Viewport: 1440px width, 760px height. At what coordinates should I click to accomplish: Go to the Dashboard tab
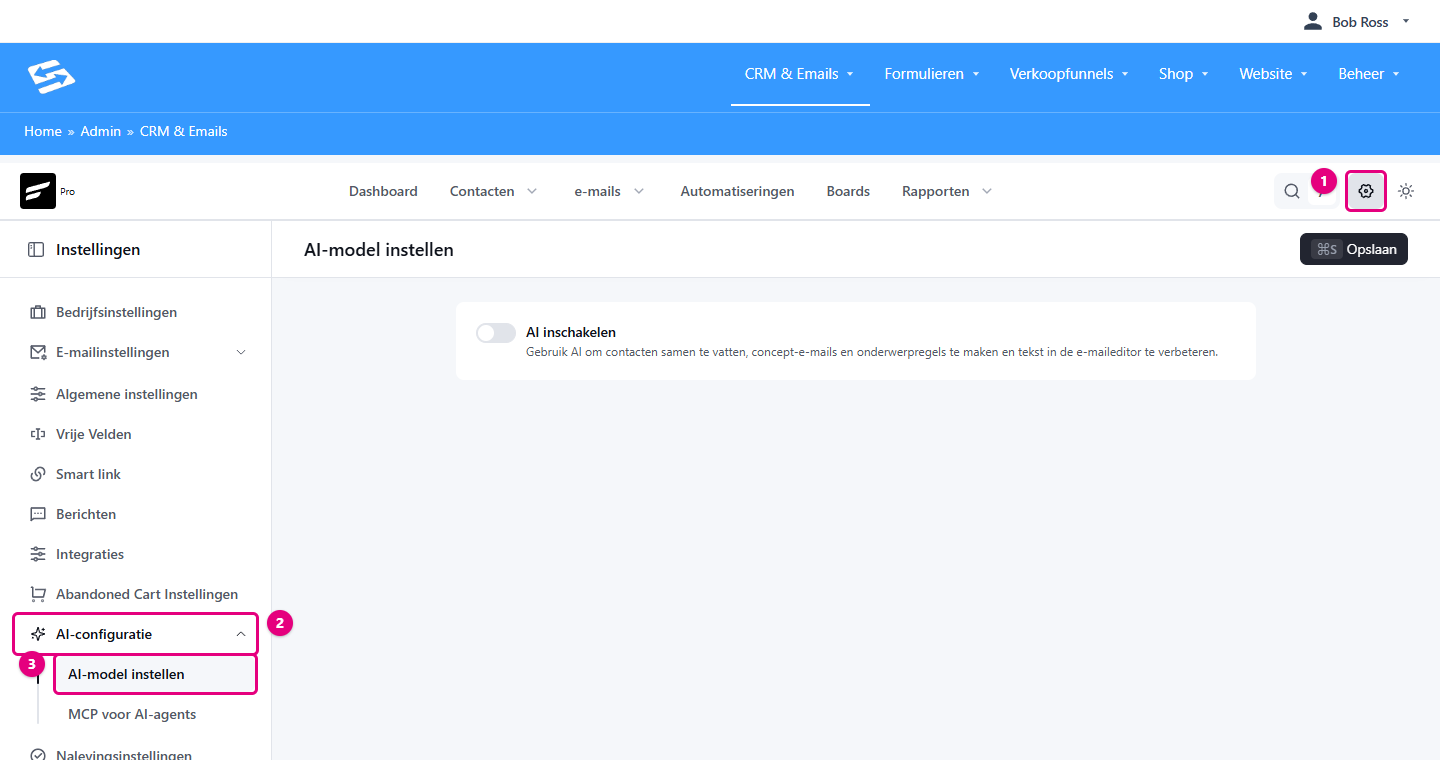pyautogui.click(x=383, y=191)
